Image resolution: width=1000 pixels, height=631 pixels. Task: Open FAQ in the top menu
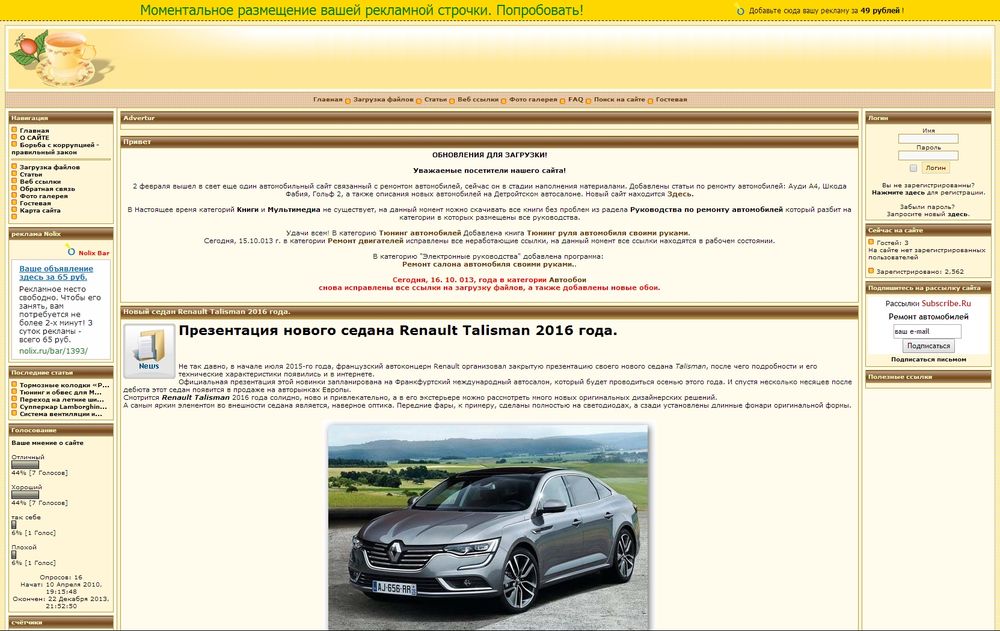tap(575, 100)
